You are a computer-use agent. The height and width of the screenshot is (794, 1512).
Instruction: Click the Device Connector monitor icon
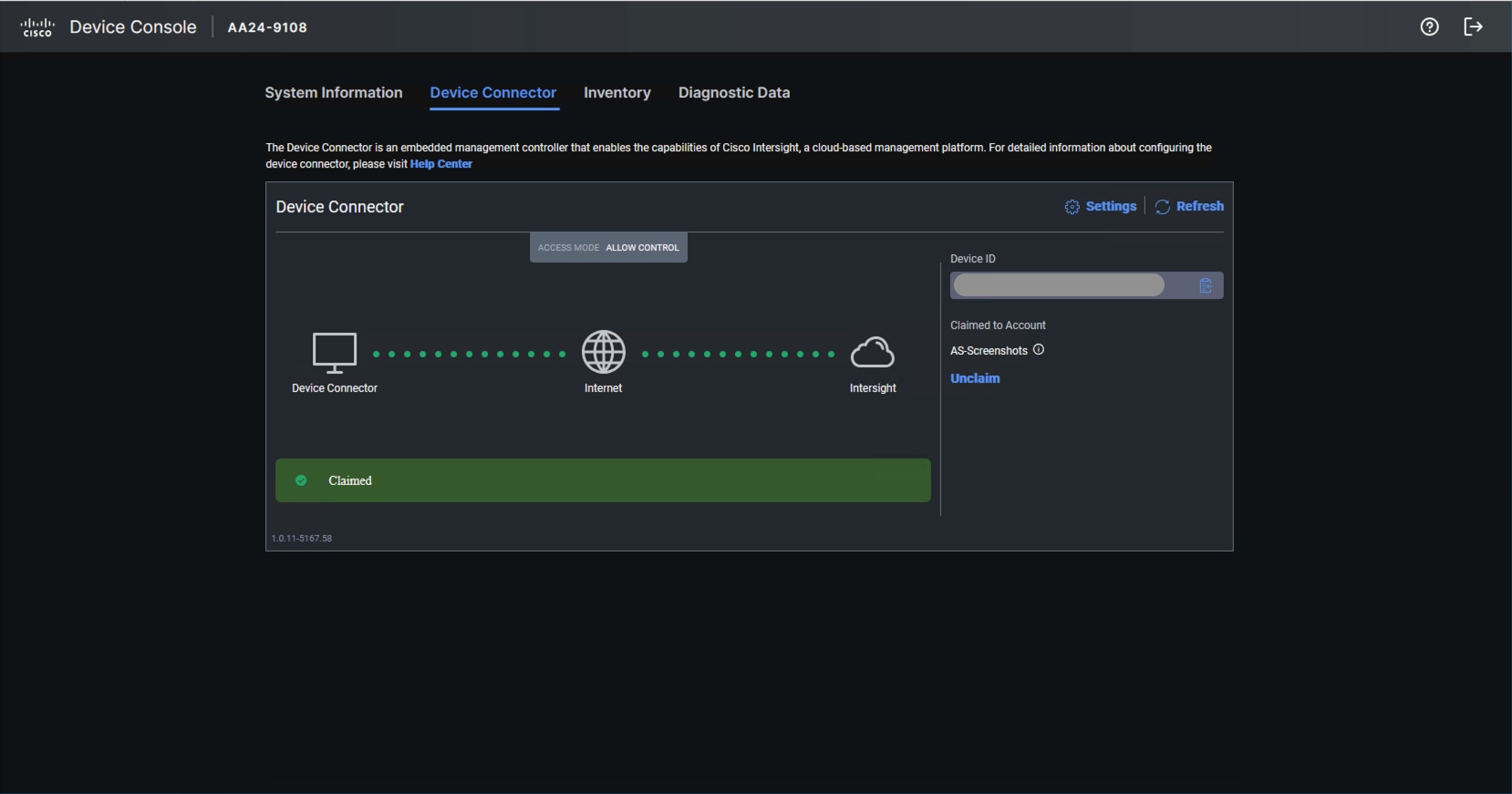tap(335, 353)
